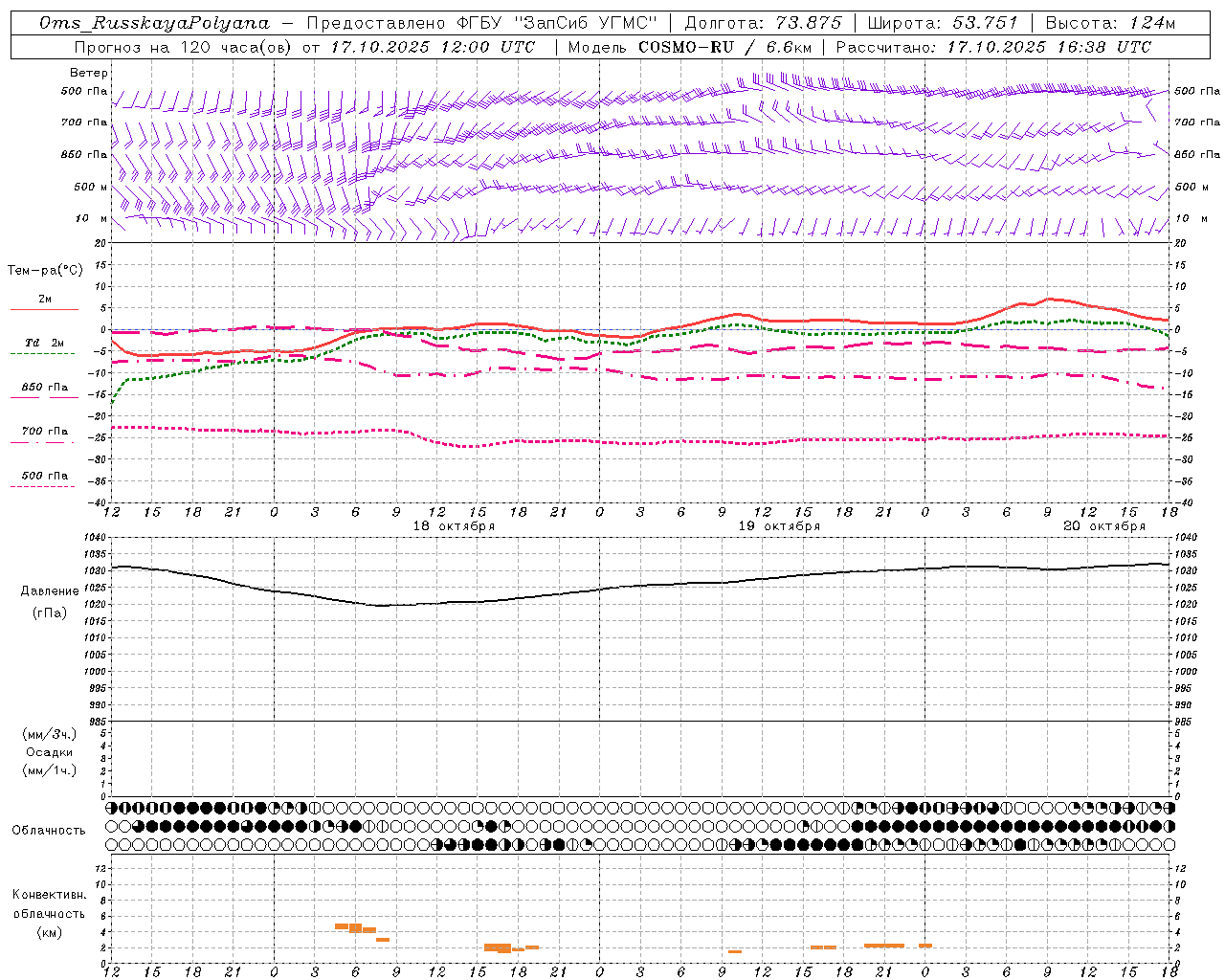This screenshot has width=1225, height=980.
Task: Click the 10 м wind level label at left
Action: click(92, 219)
